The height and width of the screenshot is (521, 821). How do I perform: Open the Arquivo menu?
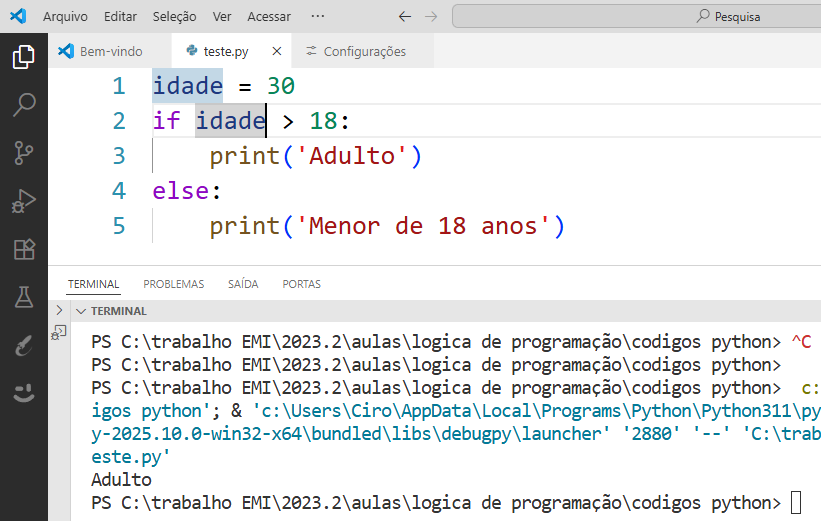(65, 17)
